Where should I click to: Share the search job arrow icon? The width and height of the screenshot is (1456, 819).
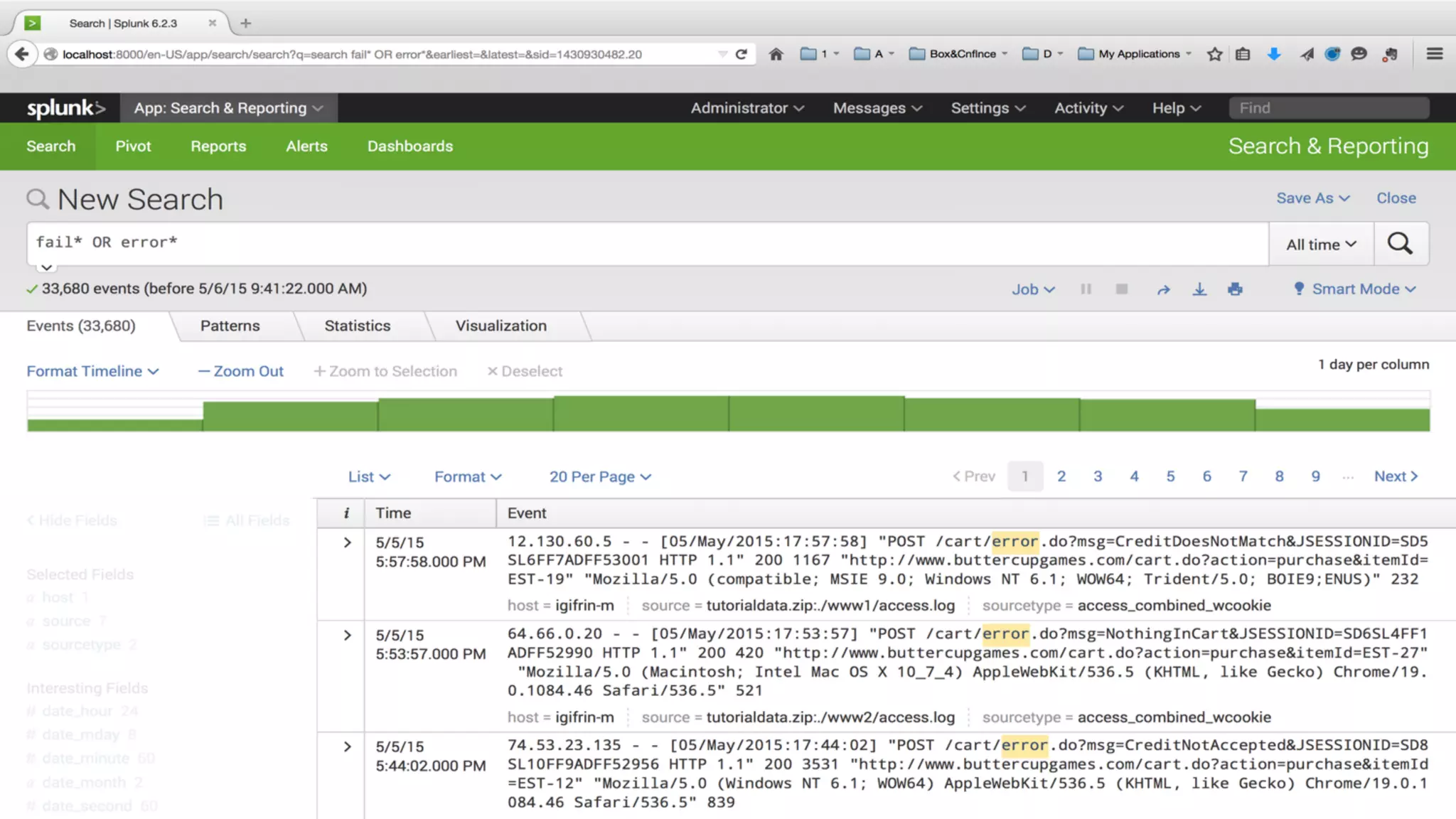1163,289
